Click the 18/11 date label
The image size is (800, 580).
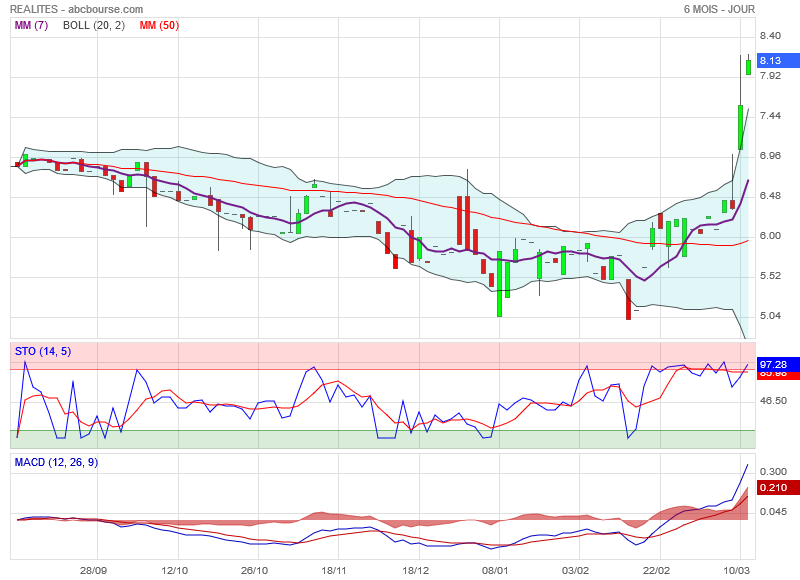334,570
